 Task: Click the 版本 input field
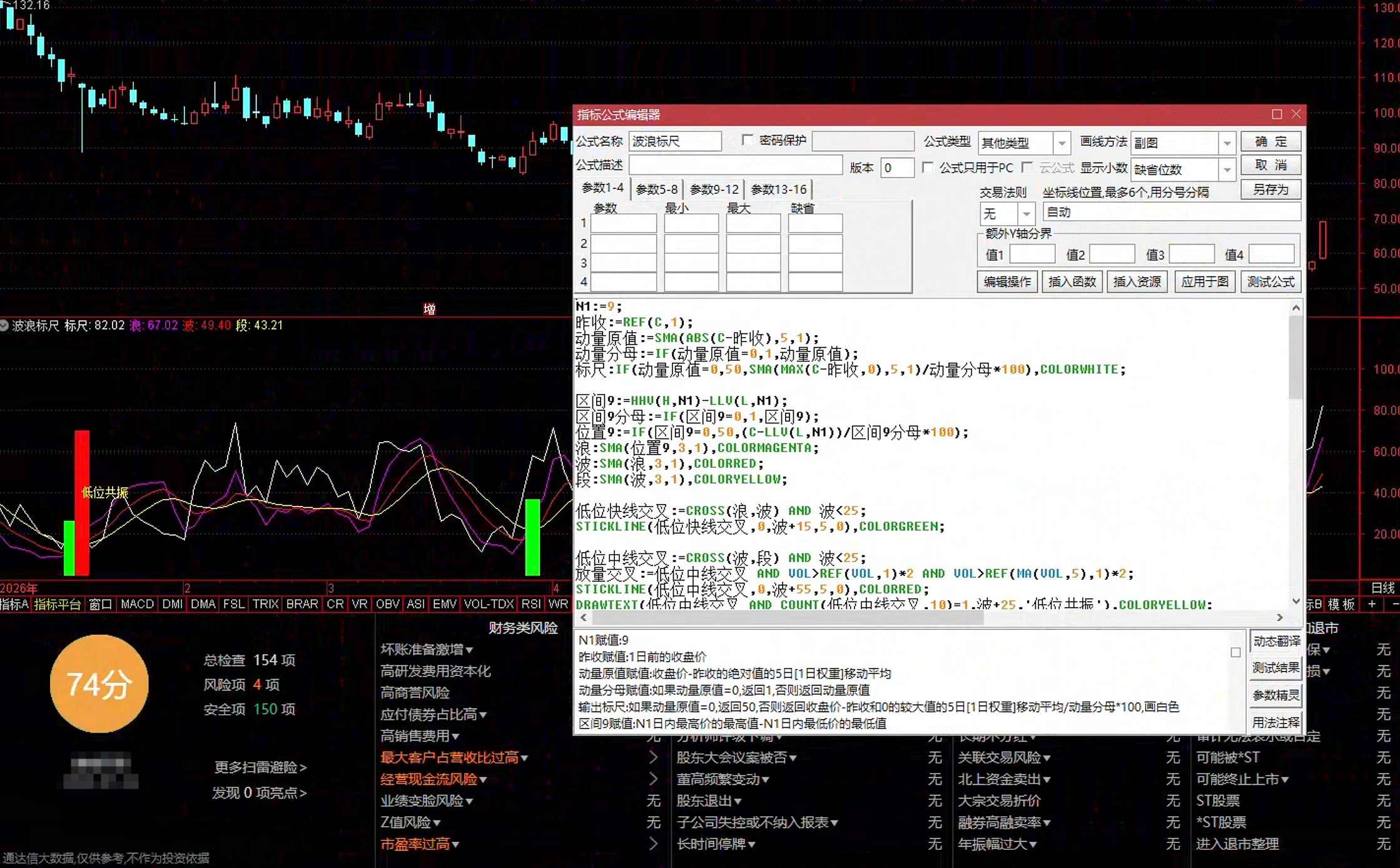point(897,168)
